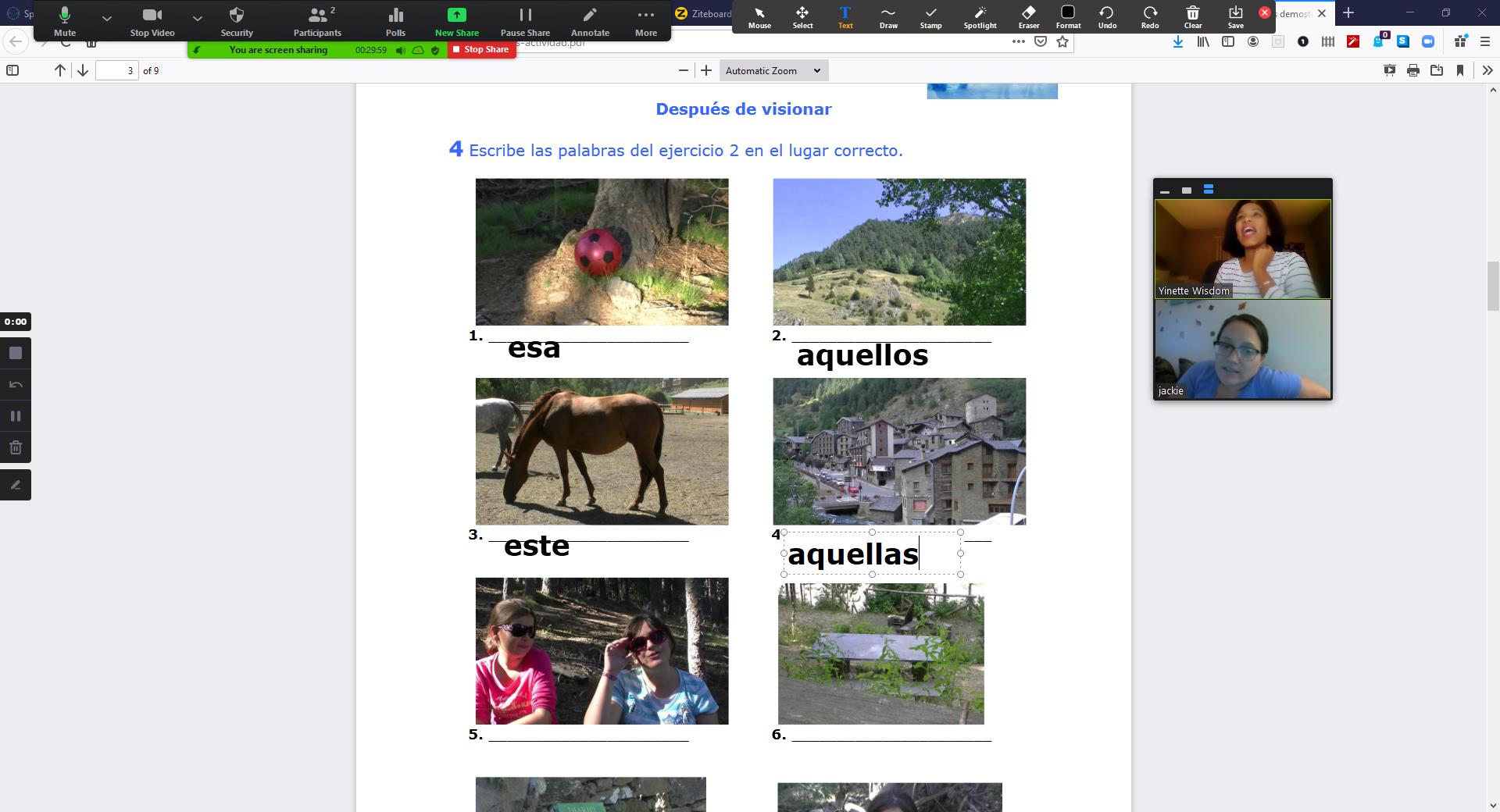Stop Video camera toggle
The width and height of the screenshot is (1500, 812).
152,20
